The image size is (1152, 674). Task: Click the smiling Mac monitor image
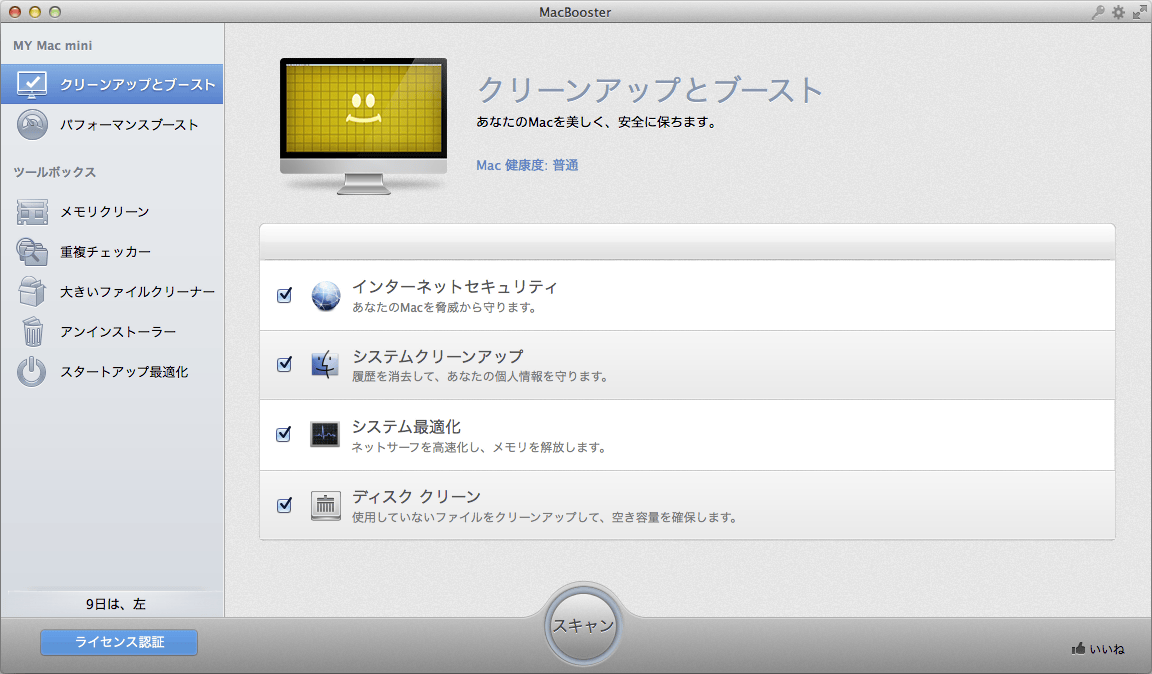pyautogui.click(x=364, y=126)
